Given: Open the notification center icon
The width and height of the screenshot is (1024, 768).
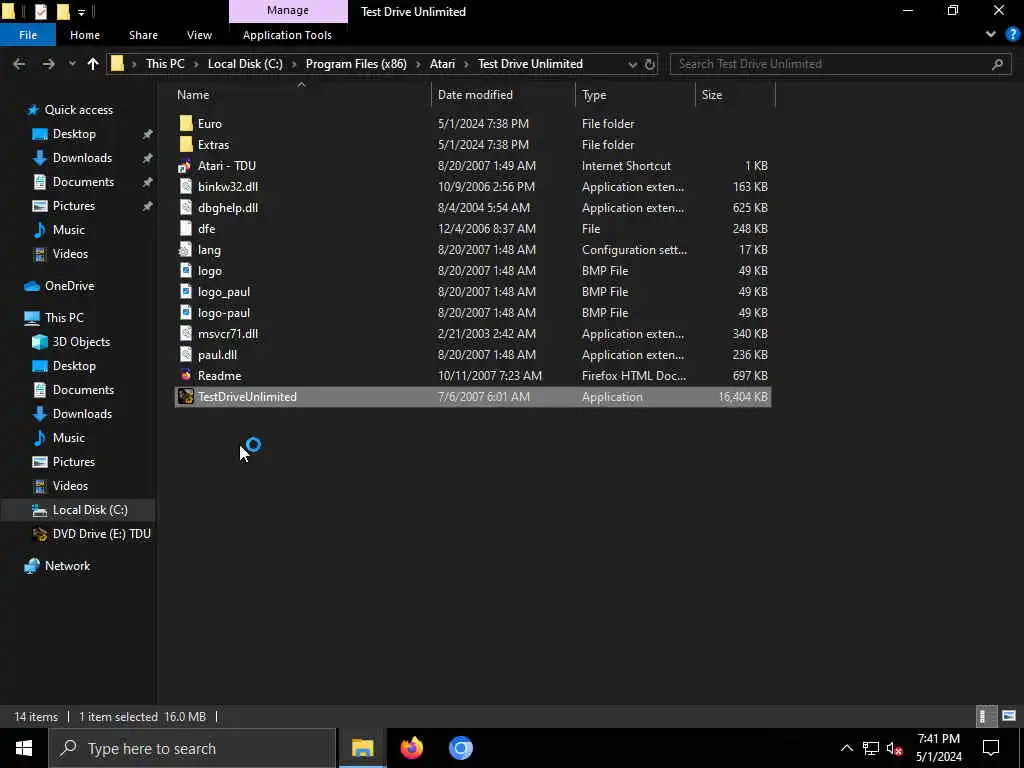Looking at the screenshot, I should coord(991,748).
